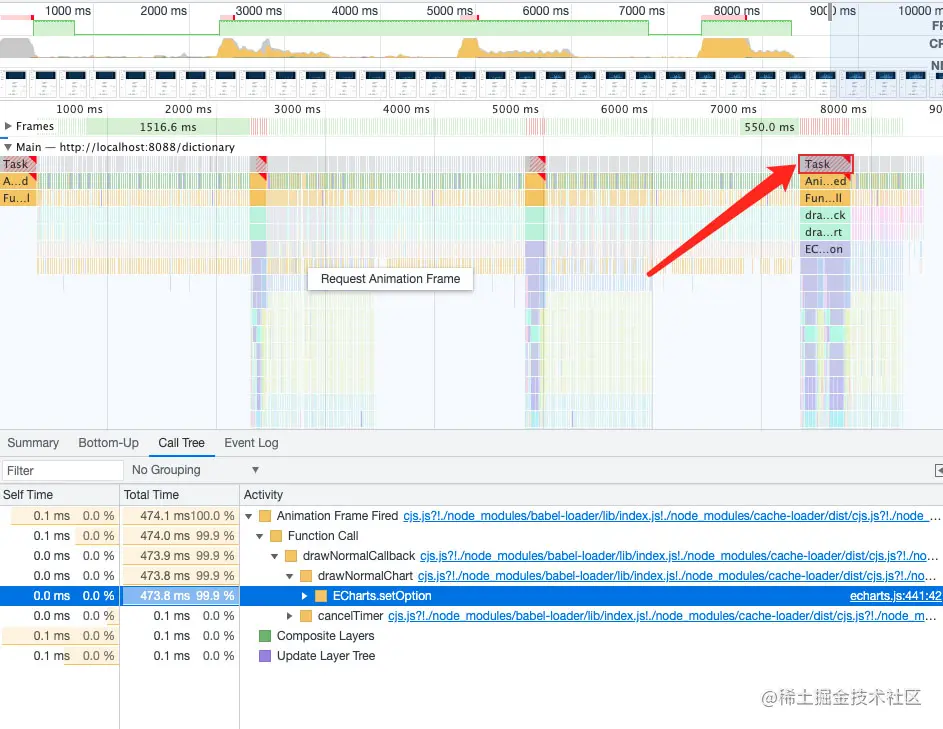
Task: Click the Main thread URL label
Action: pos(147,147)
